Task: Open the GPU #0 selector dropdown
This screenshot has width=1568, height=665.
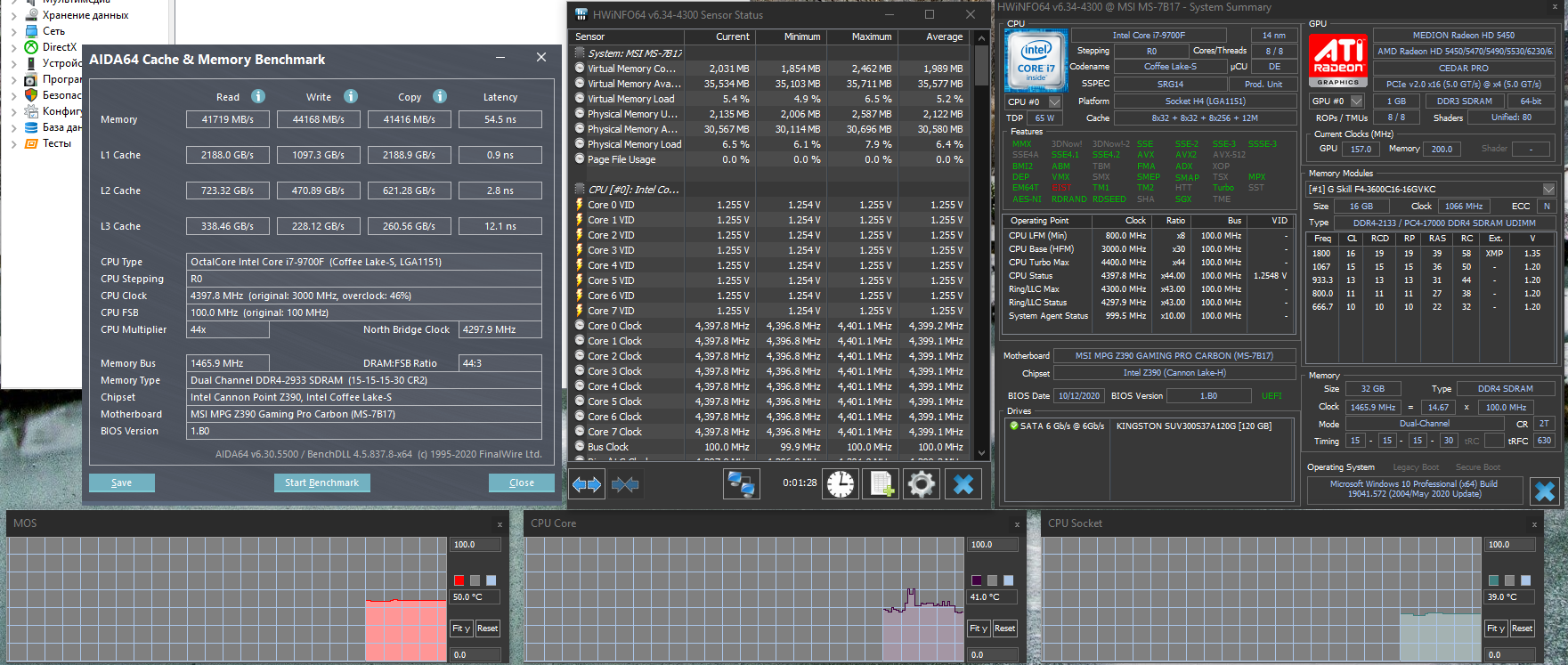Action: pyautogui.click(x=1357, y=101)
